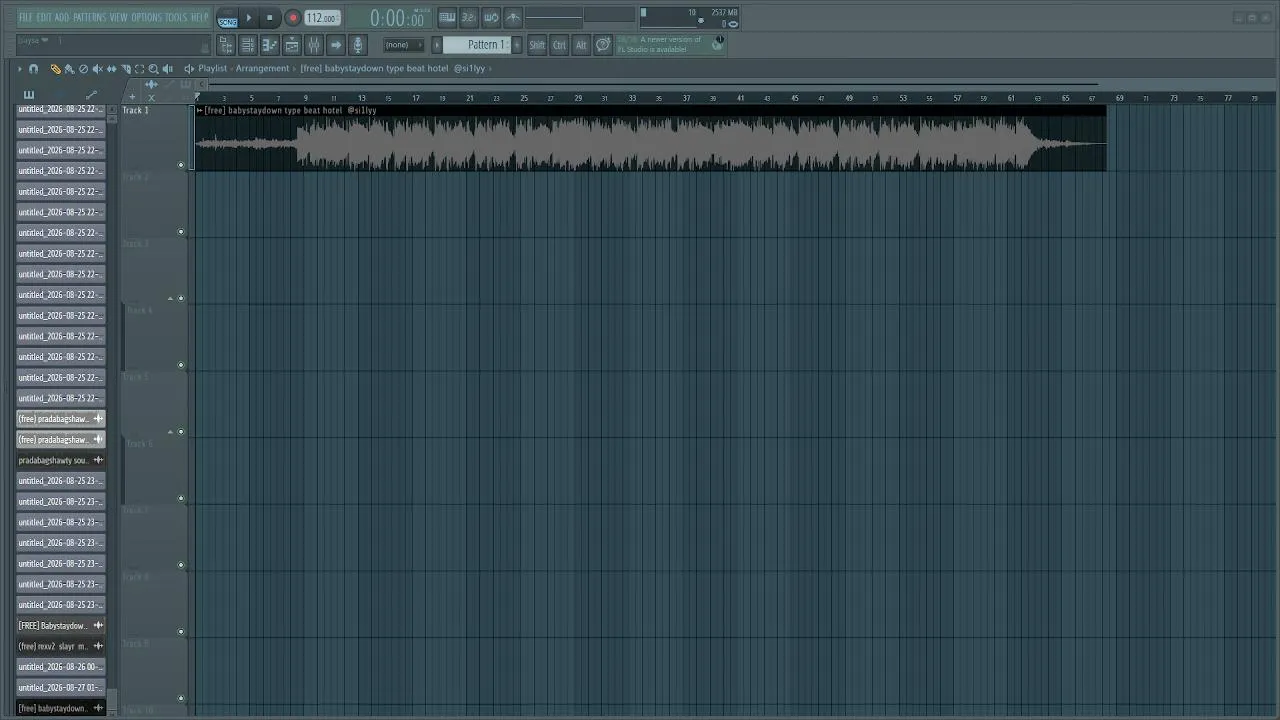Toggle the loop recording icon
The width and height of the screenshot is (1280, 720).
click(x=491, y=18)
